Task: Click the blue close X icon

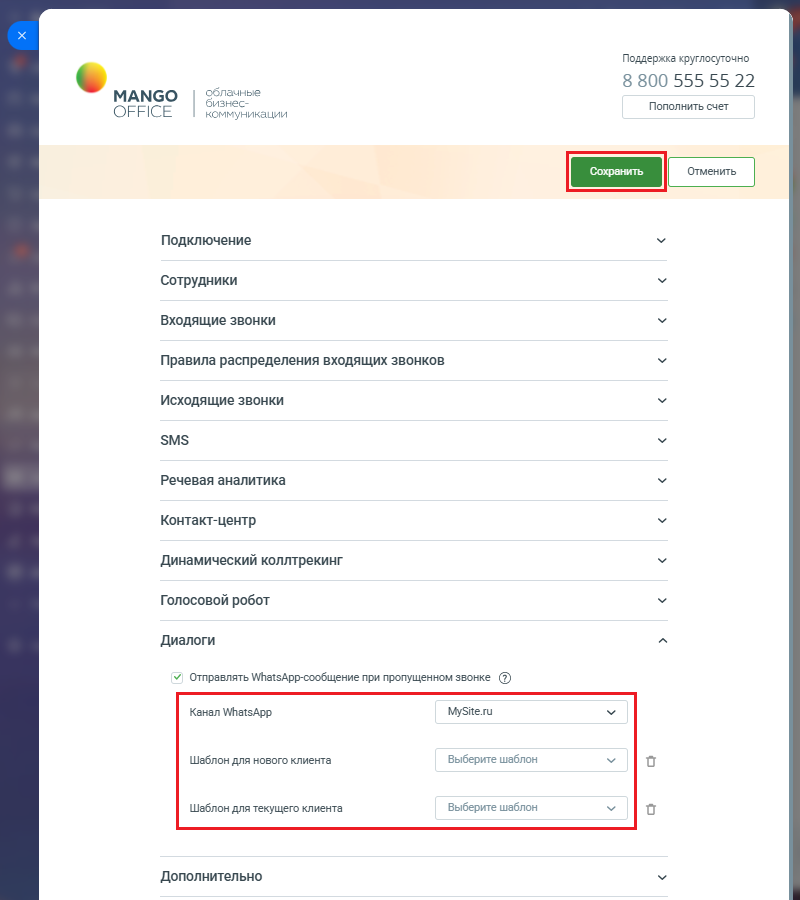Action: tap(22, 35)
